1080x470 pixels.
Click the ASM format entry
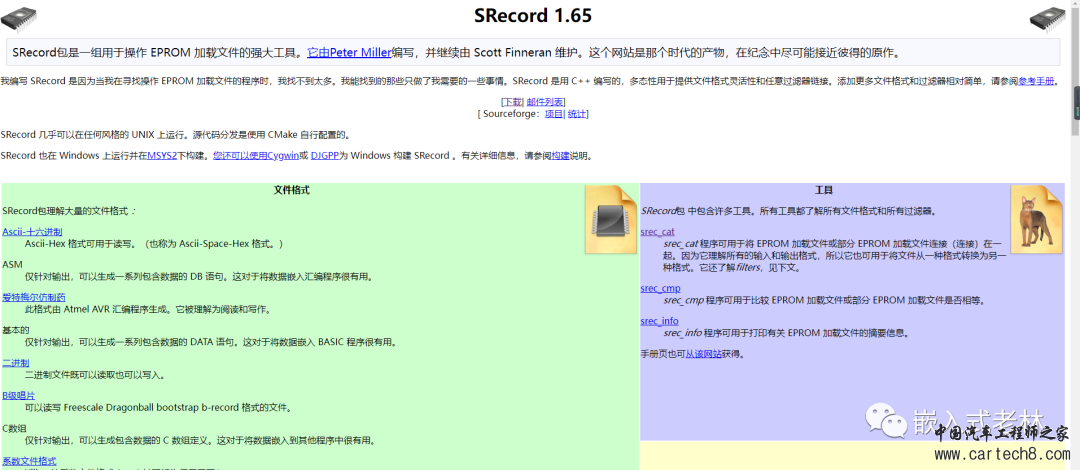click(12, 265)
